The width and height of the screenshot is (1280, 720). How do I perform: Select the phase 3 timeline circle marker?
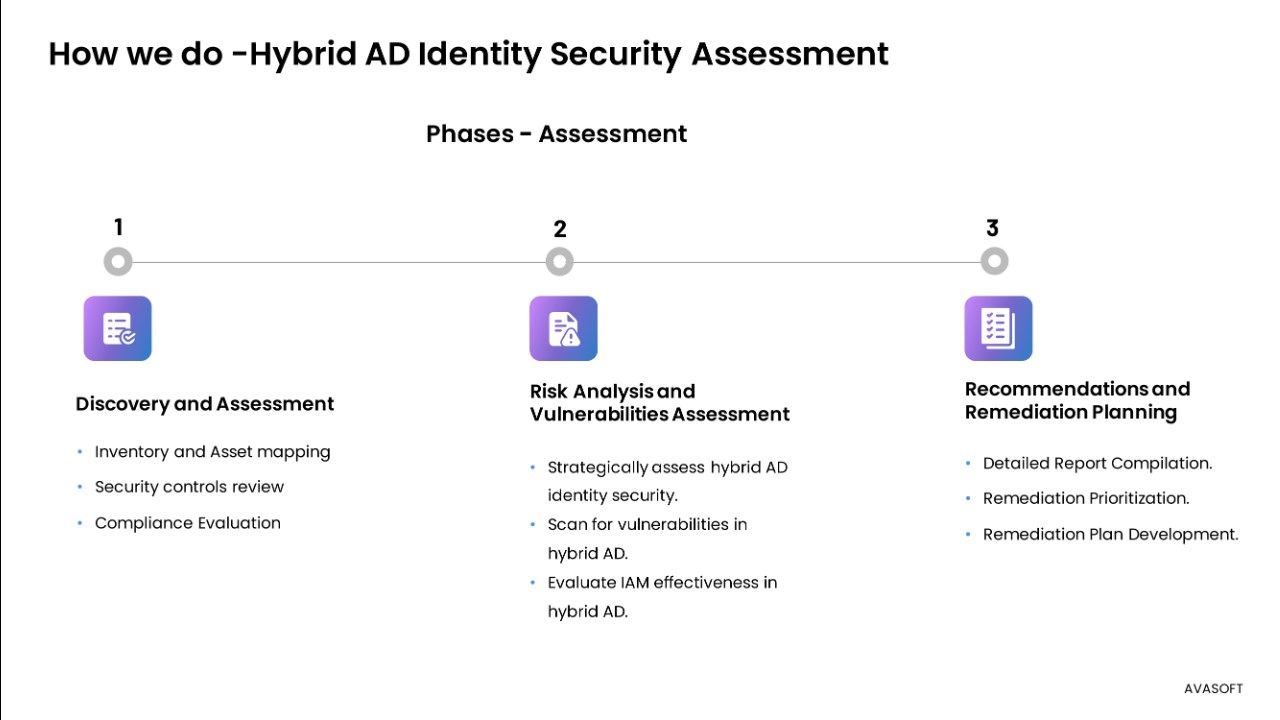pyautogui.click(x=993, y=262)
